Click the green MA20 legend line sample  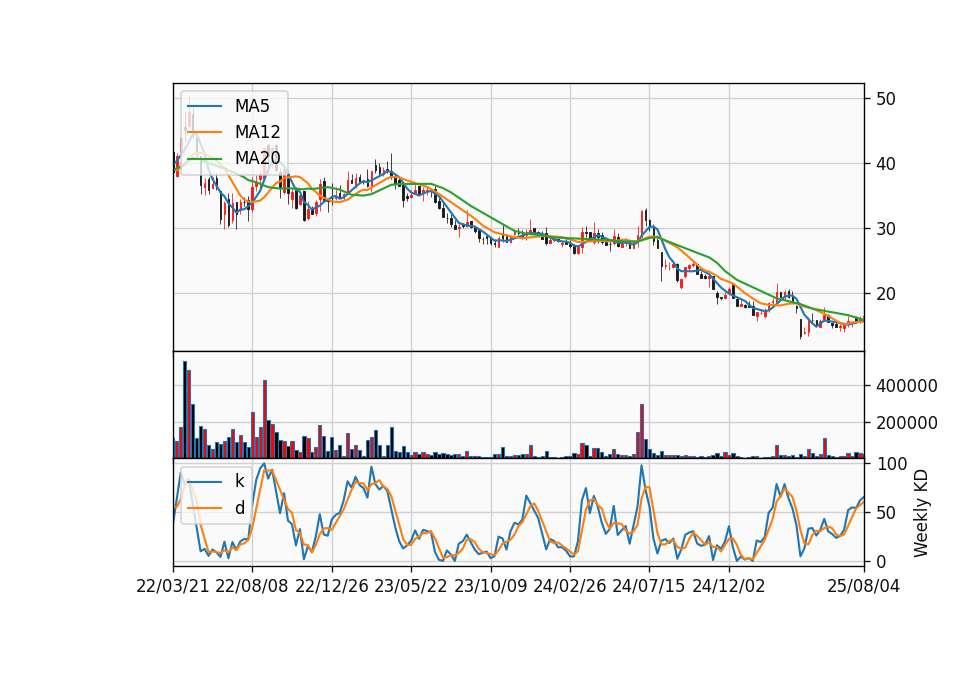(x=204, y=158)
